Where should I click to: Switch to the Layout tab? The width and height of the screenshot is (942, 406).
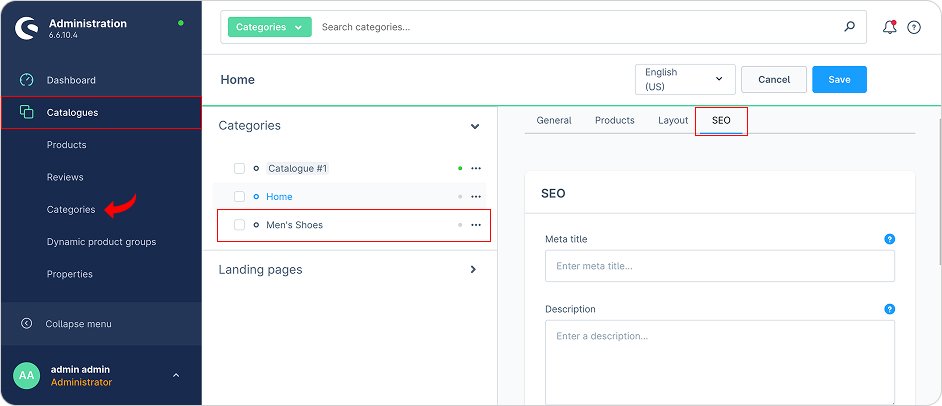click(x=673, y=121)
